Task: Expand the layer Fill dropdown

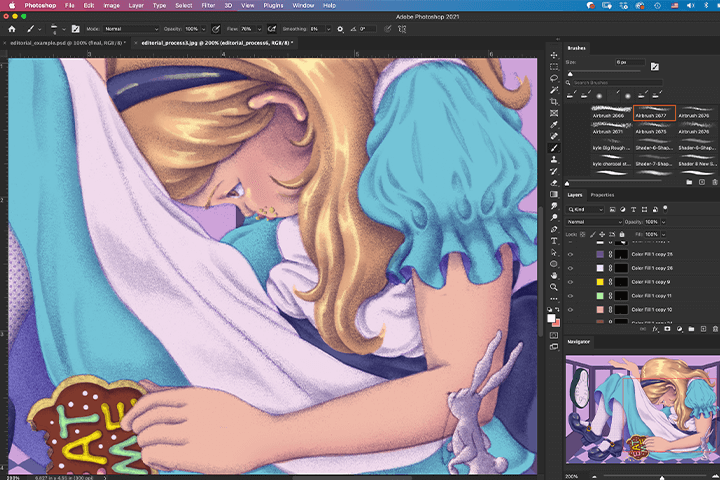Action: (664, 234)
